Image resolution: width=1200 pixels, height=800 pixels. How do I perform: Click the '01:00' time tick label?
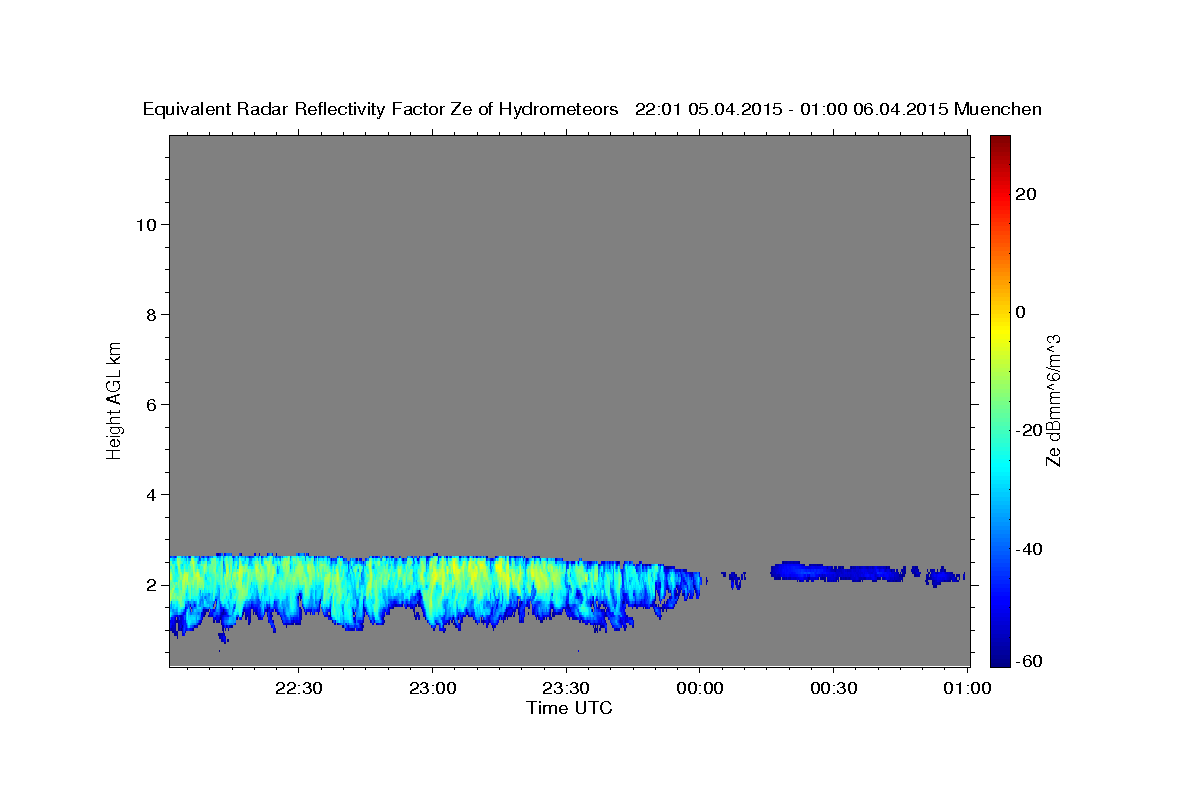click(968, 689)
